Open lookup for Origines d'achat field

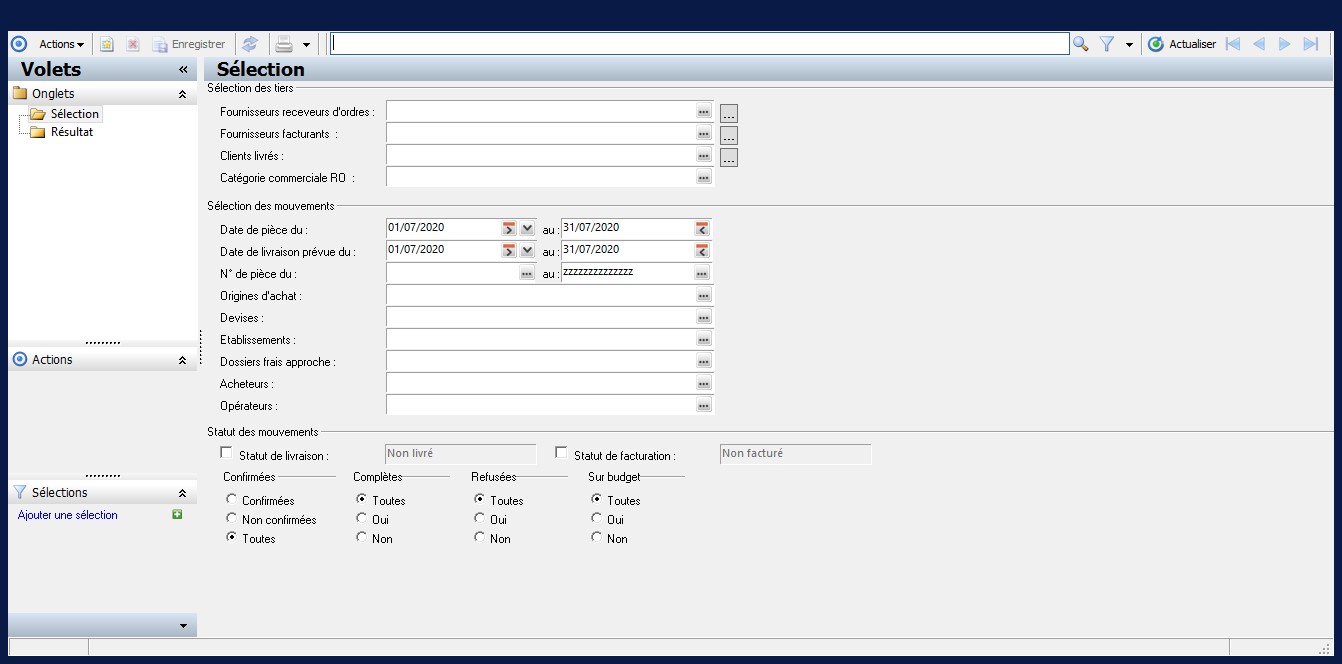point(704,296)
